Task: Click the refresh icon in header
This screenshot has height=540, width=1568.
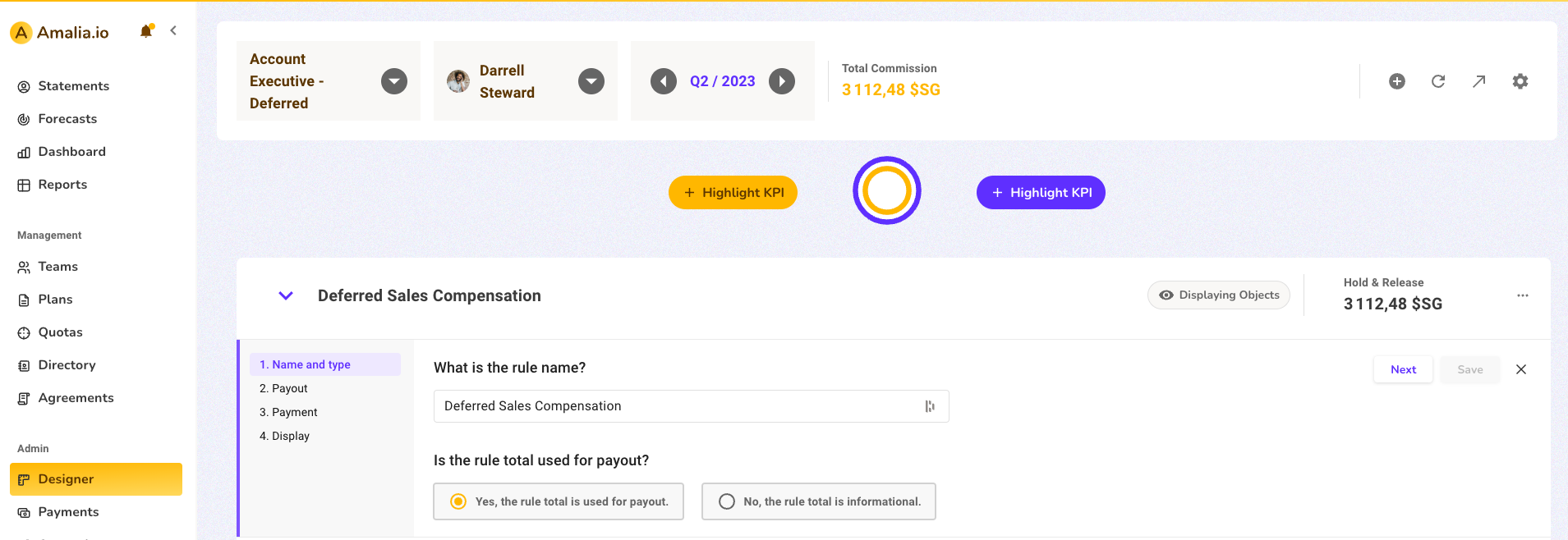Action: point(1438,81)
